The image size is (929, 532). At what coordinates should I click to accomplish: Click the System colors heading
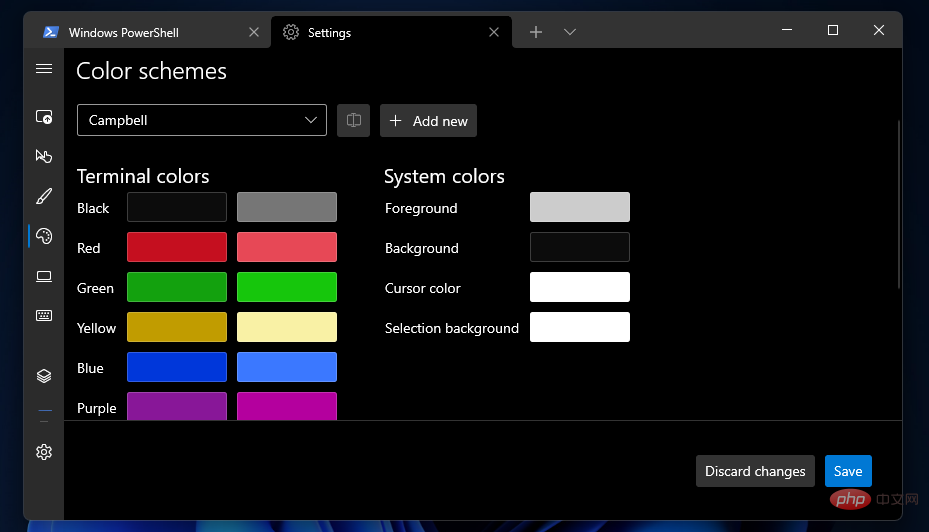coord(444,176)
